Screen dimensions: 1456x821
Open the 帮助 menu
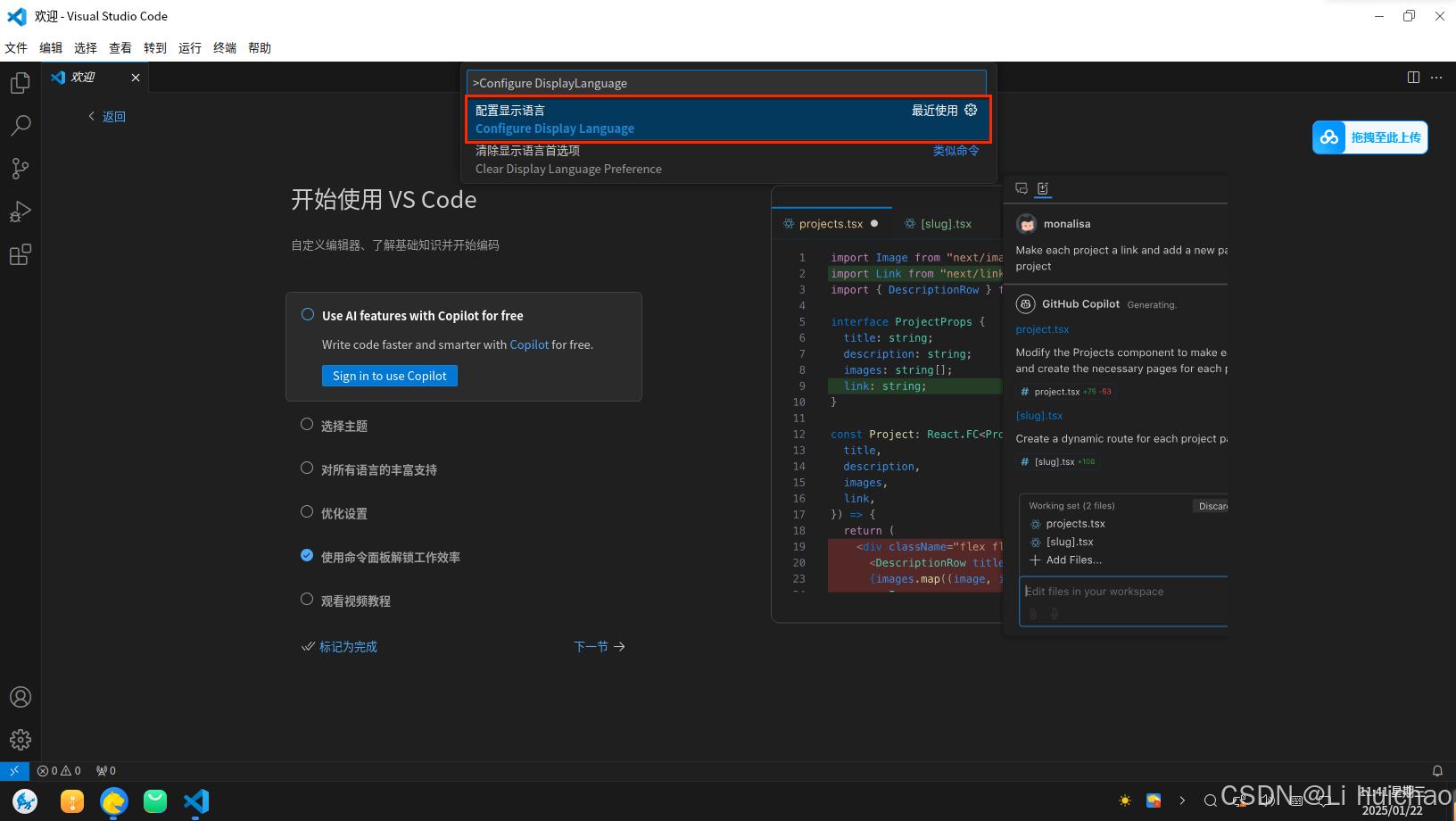pyautogui.click(x=260, y=48)
